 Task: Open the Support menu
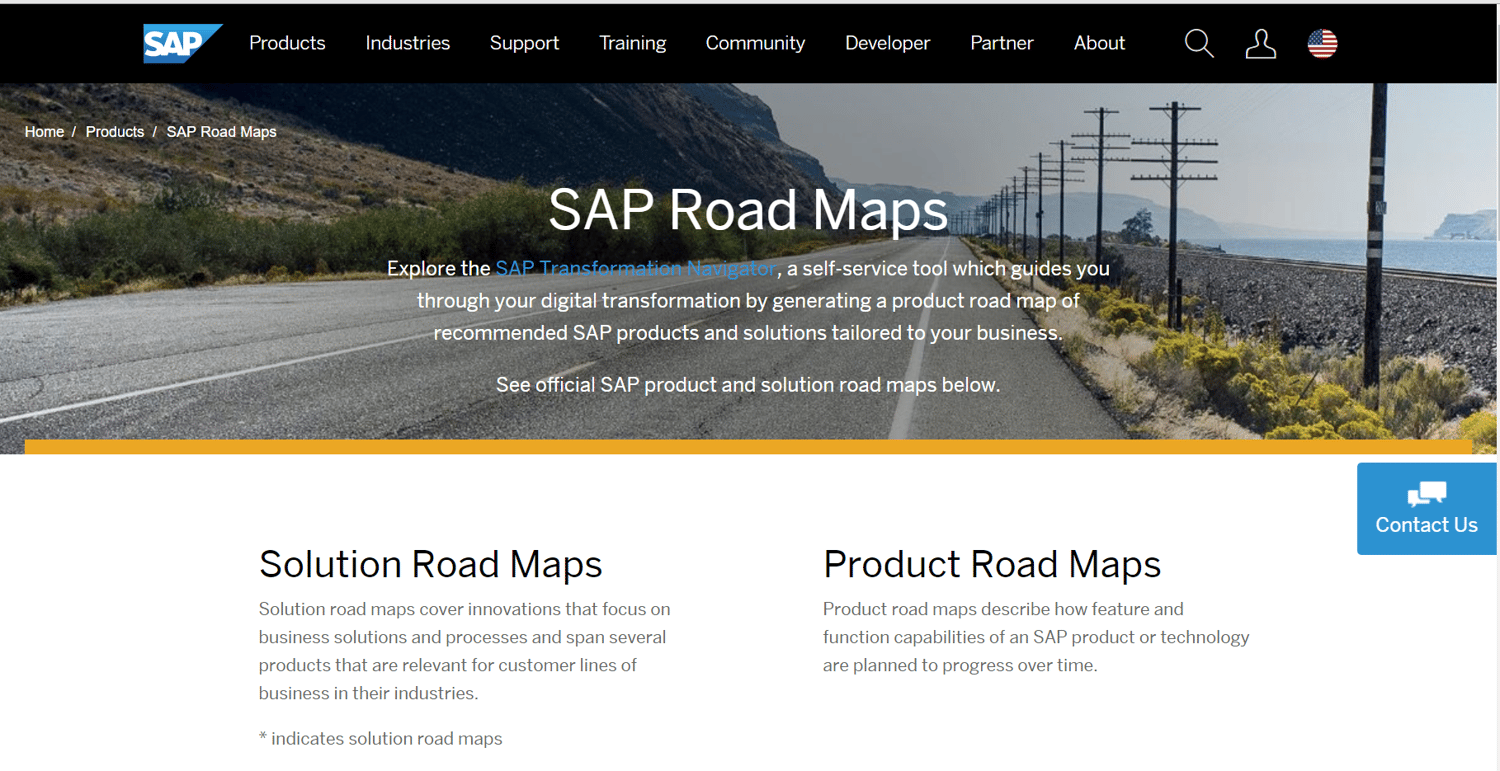pos(524,43)
